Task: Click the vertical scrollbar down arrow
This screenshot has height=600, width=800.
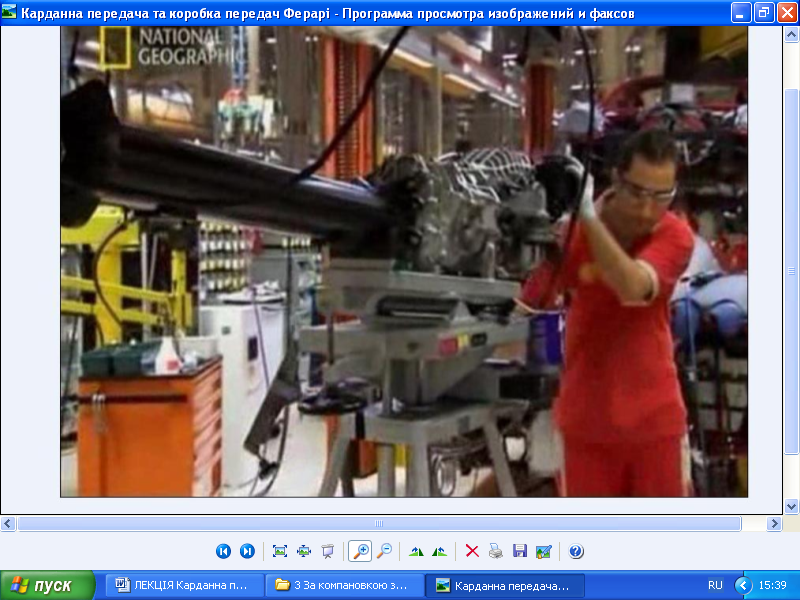Action: [x=791, y=506]
